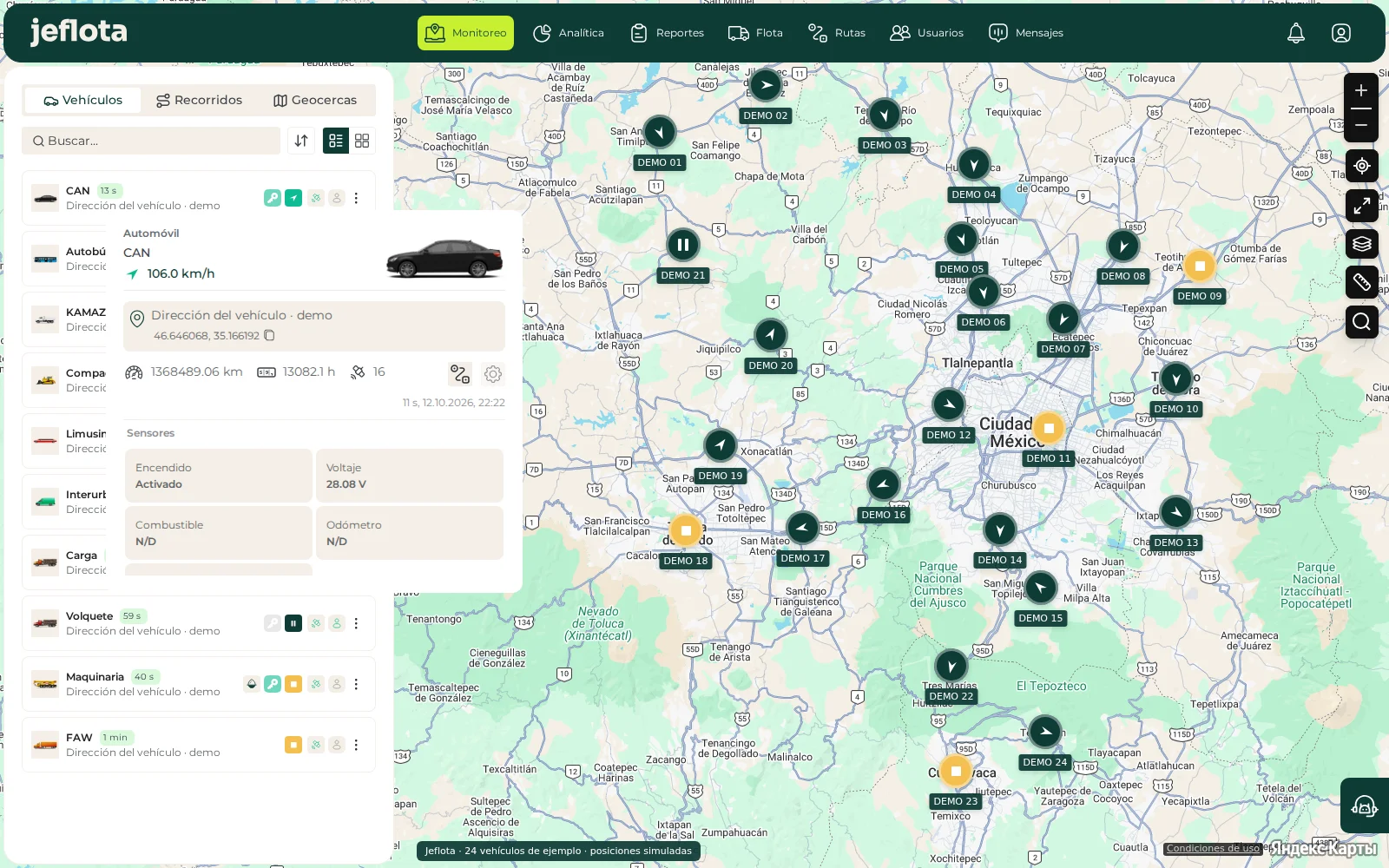1389x868 pixels.
Task: Select the DEMO 11 stopped vehicle marker
Action: [1049, 428]
